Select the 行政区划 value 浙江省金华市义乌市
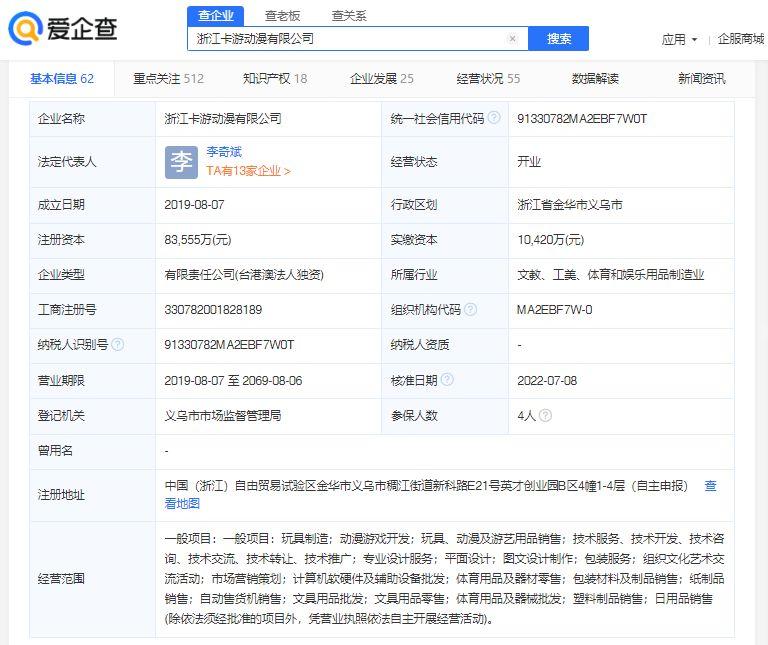The height and width of the screenshot is (645, 768). pos(570,205)
